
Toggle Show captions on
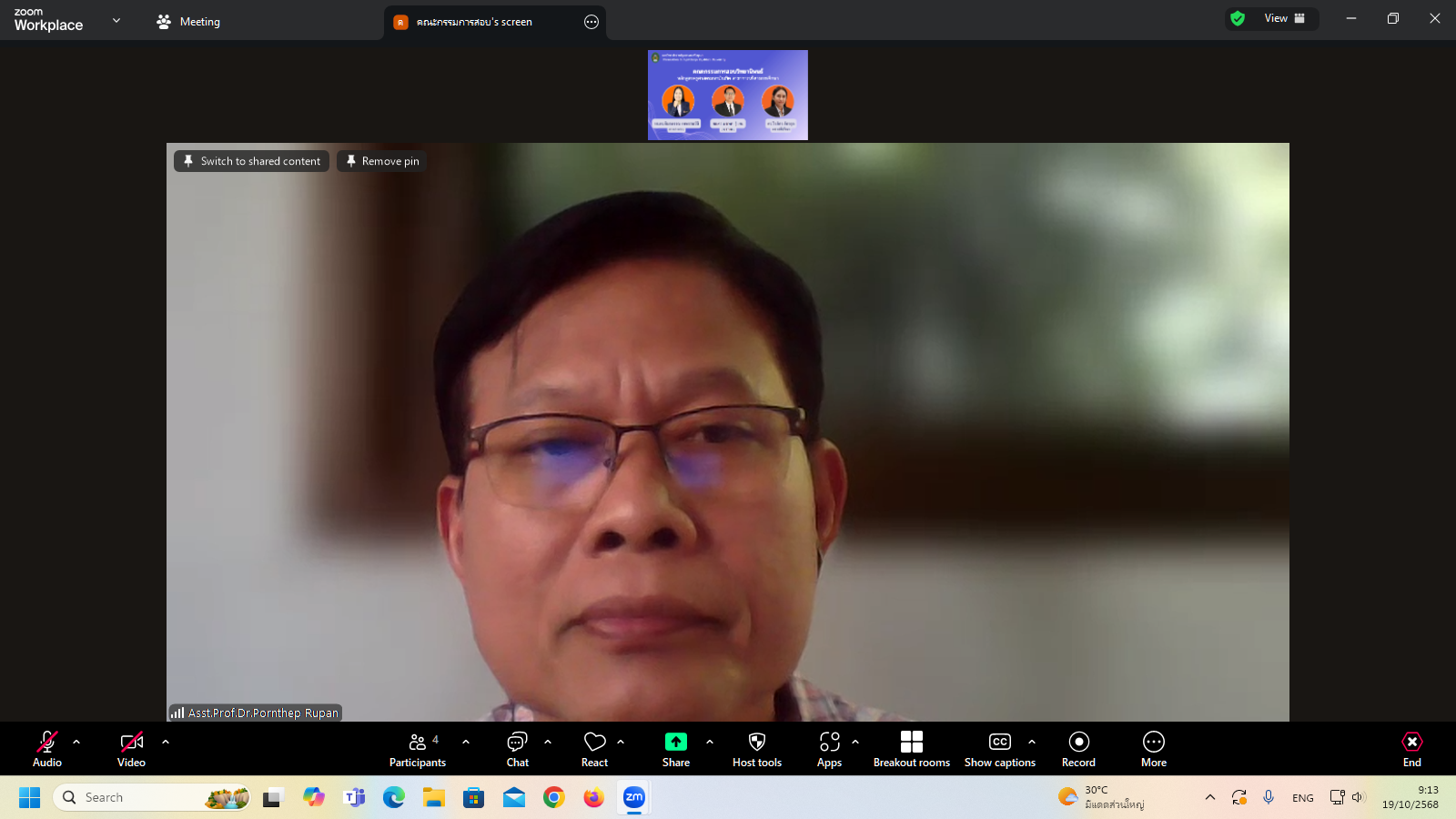pyautogui.click(x=999, y=748)
